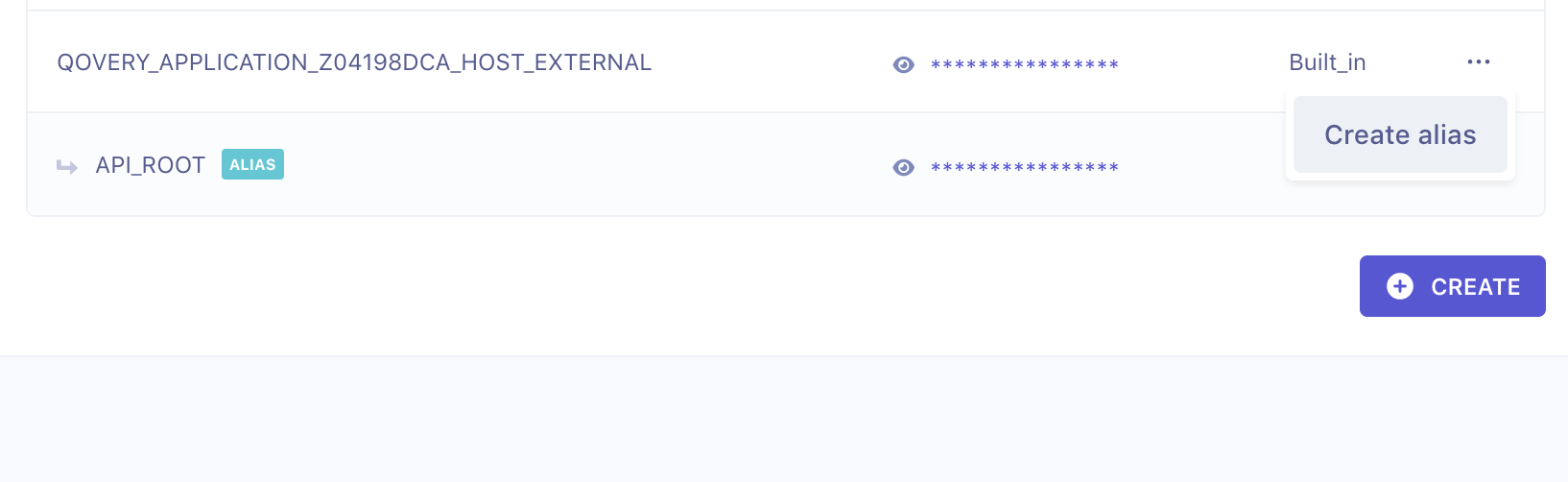
Task: Select the API_ROOT variable name
Action: click(151, 165)
